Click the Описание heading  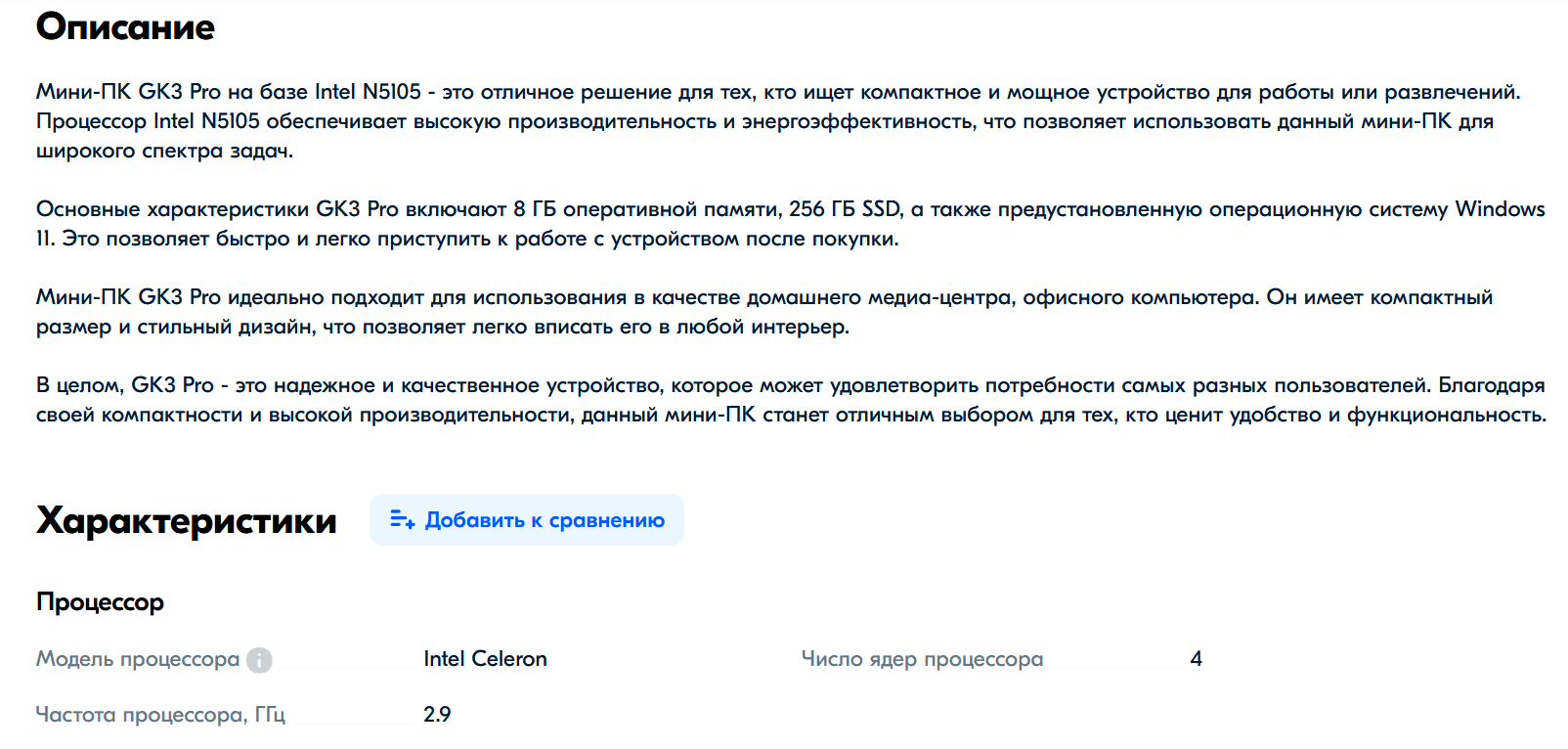coord(125,27)
